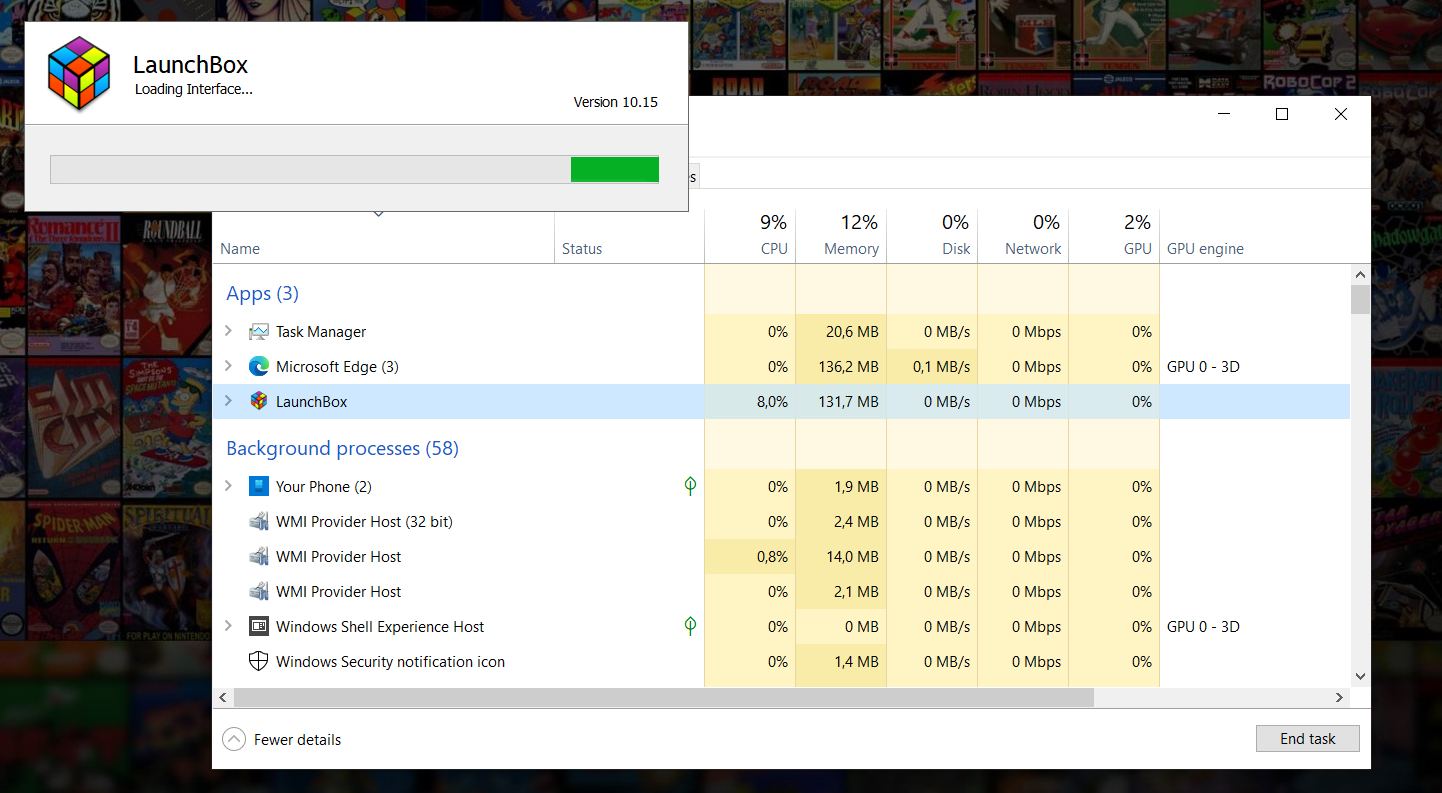Select the Background processes (58) heading
The width and height of the screenshot is (1442, 793).
click(343, 448)
